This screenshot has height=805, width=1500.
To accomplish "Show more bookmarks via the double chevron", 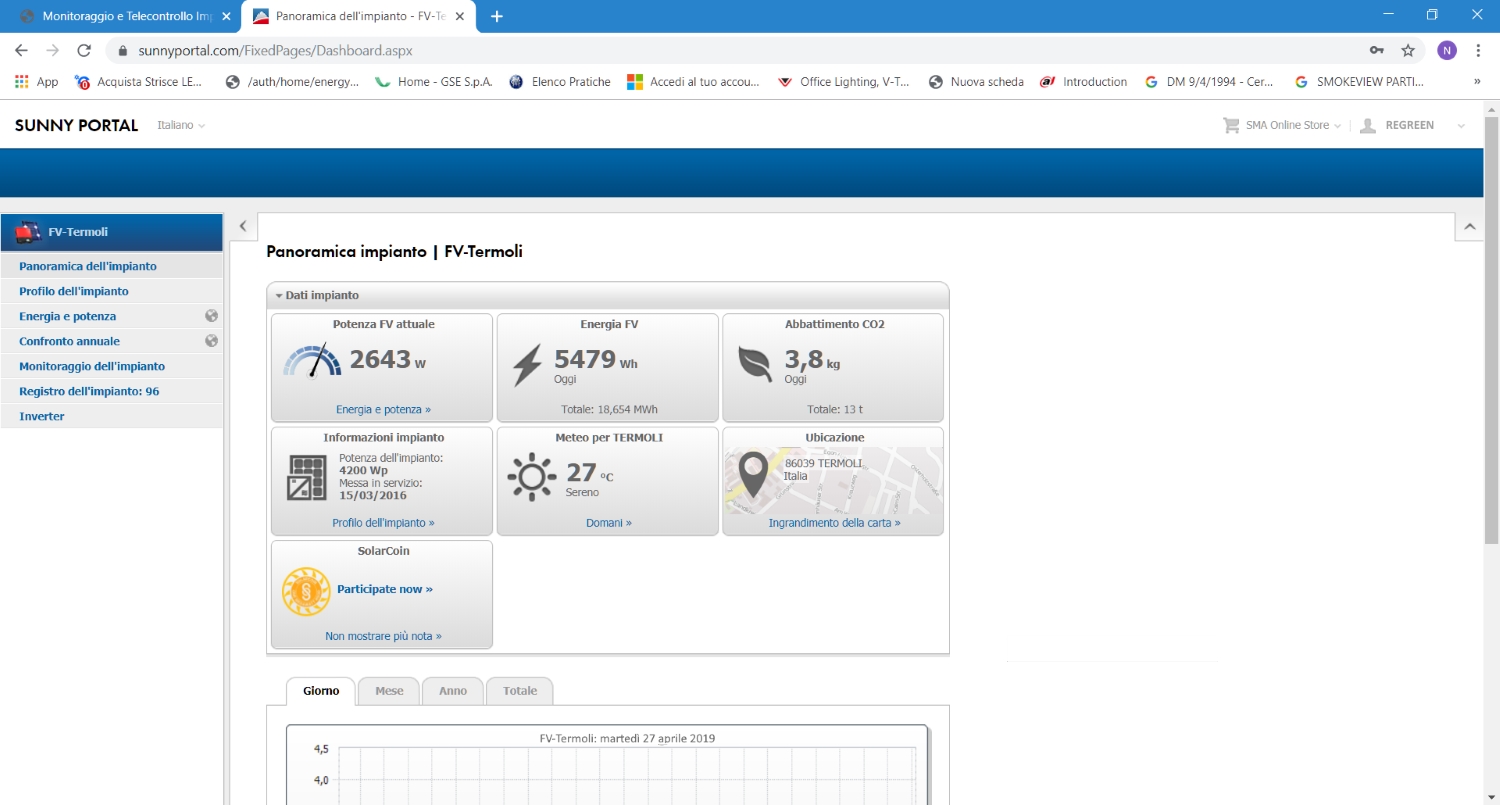I will [1477, 82].
